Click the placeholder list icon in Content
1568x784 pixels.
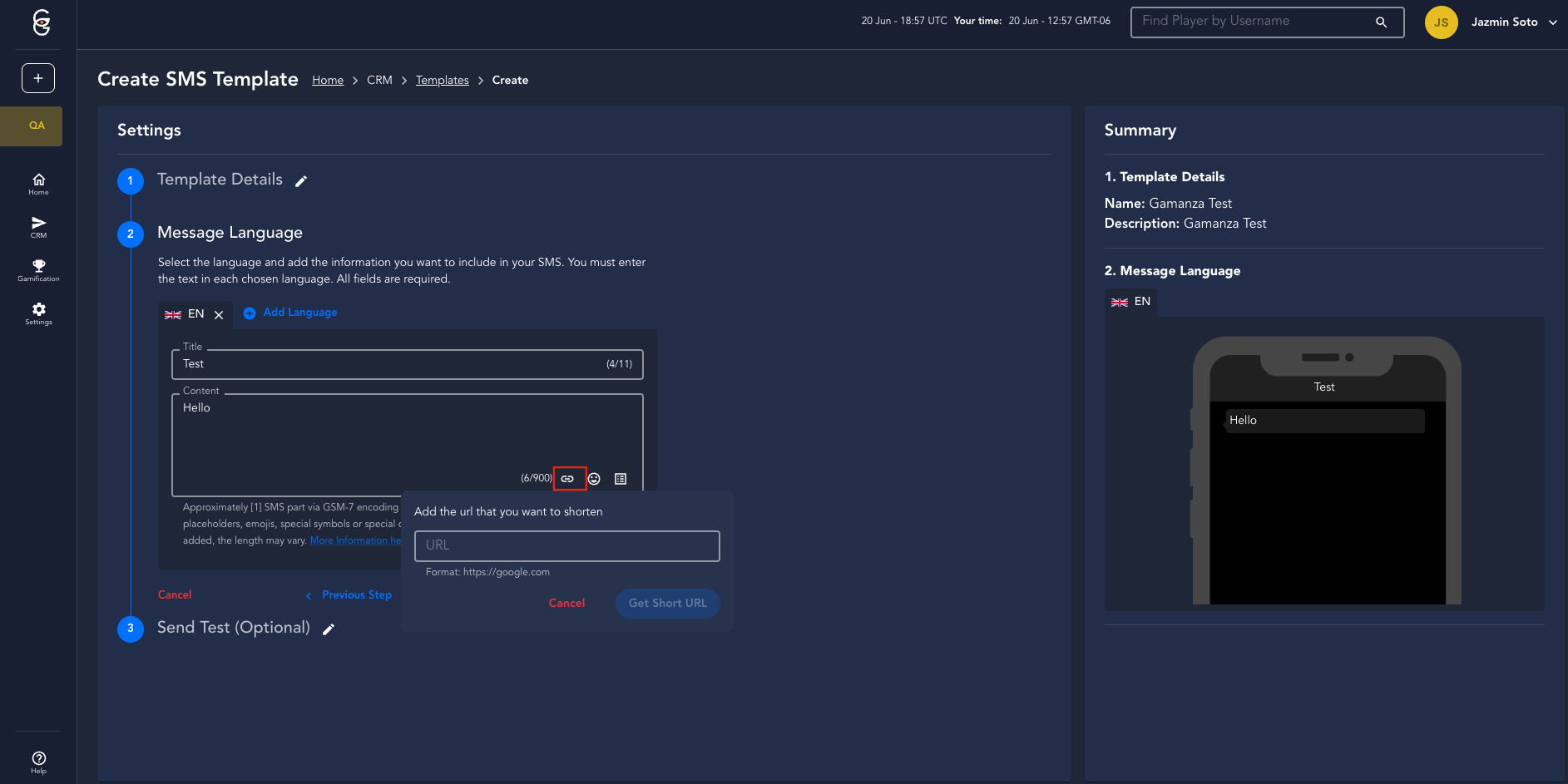click(621, 479)
